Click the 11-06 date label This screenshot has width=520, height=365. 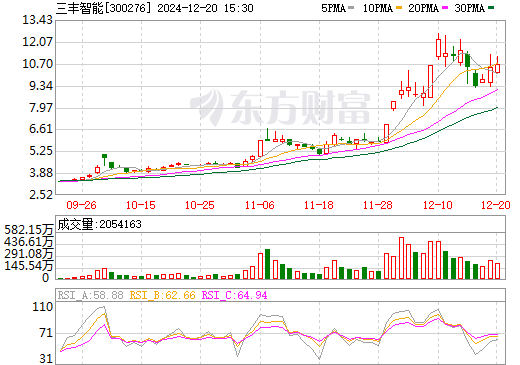[260, 205]
